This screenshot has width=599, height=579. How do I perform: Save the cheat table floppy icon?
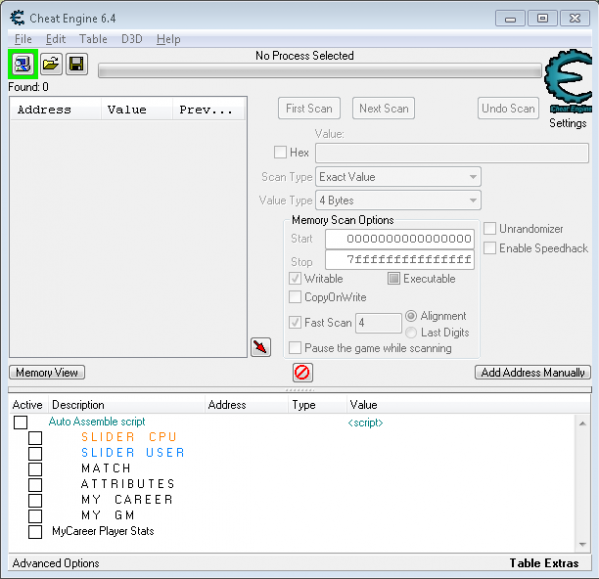(76, 64)
